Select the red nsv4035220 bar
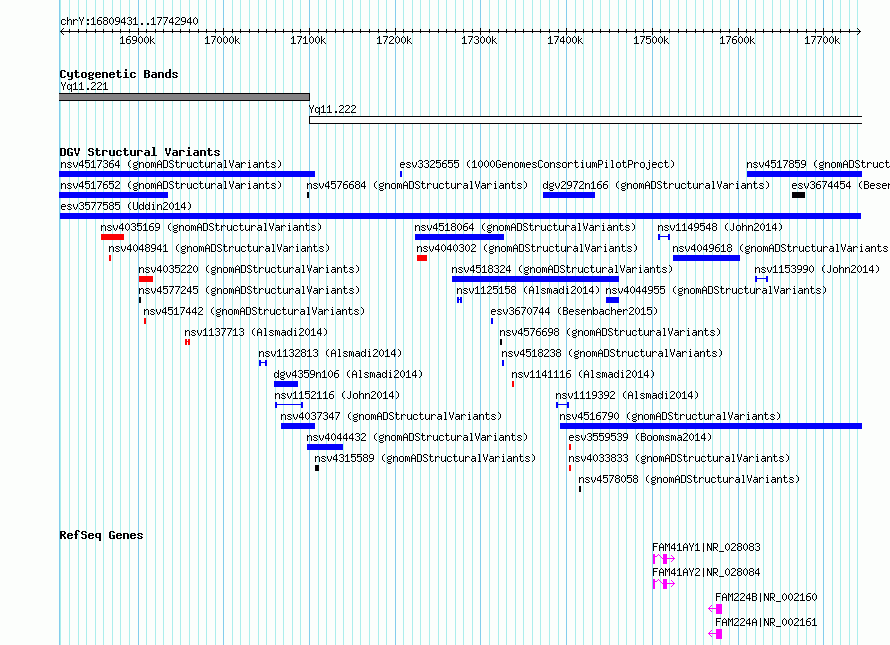 pos(146,279)
